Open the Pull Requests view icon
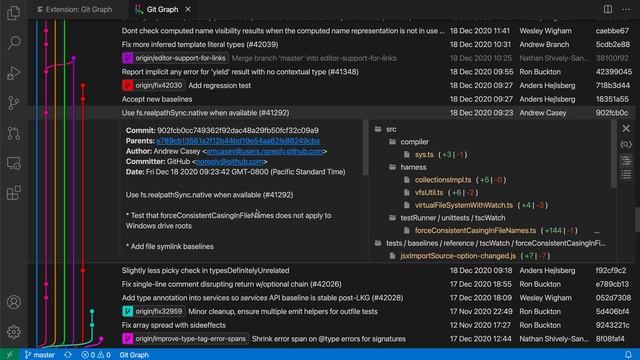 click(13, 133)
